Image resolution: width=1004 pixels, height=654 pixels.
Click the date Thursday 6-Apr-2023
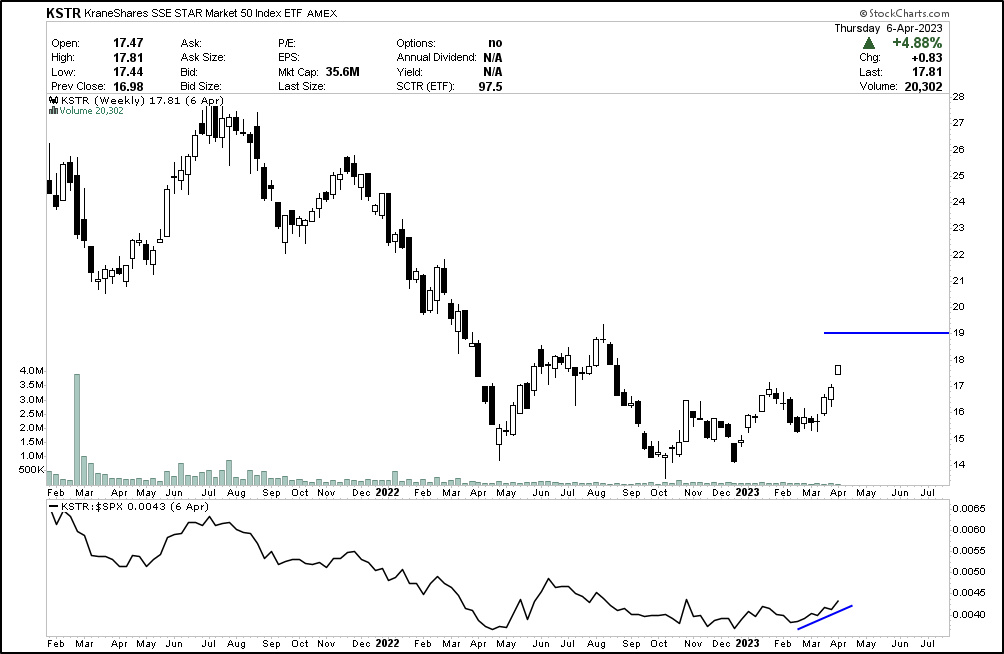(x=888, y=28)
